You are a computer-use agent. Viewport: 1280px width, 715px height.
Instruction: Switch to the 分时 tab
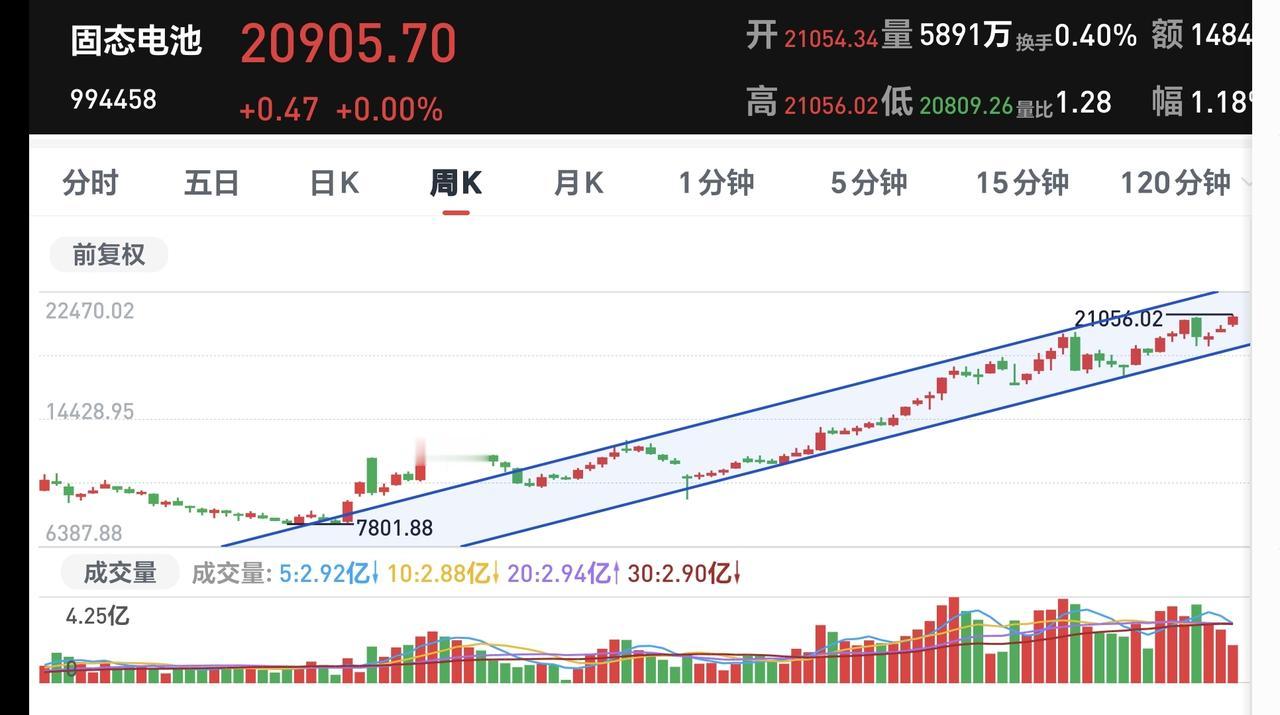[x=91, y=183]
